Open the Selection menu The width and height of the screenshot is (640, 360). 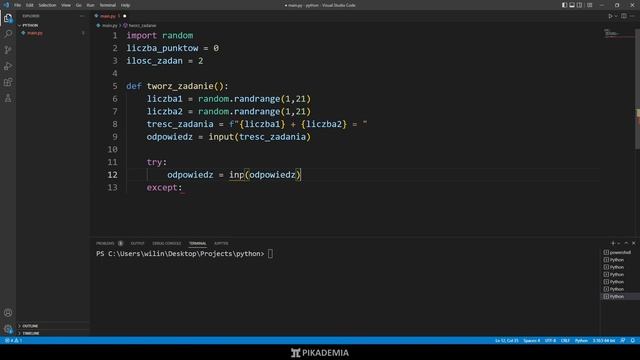[47, 5]
